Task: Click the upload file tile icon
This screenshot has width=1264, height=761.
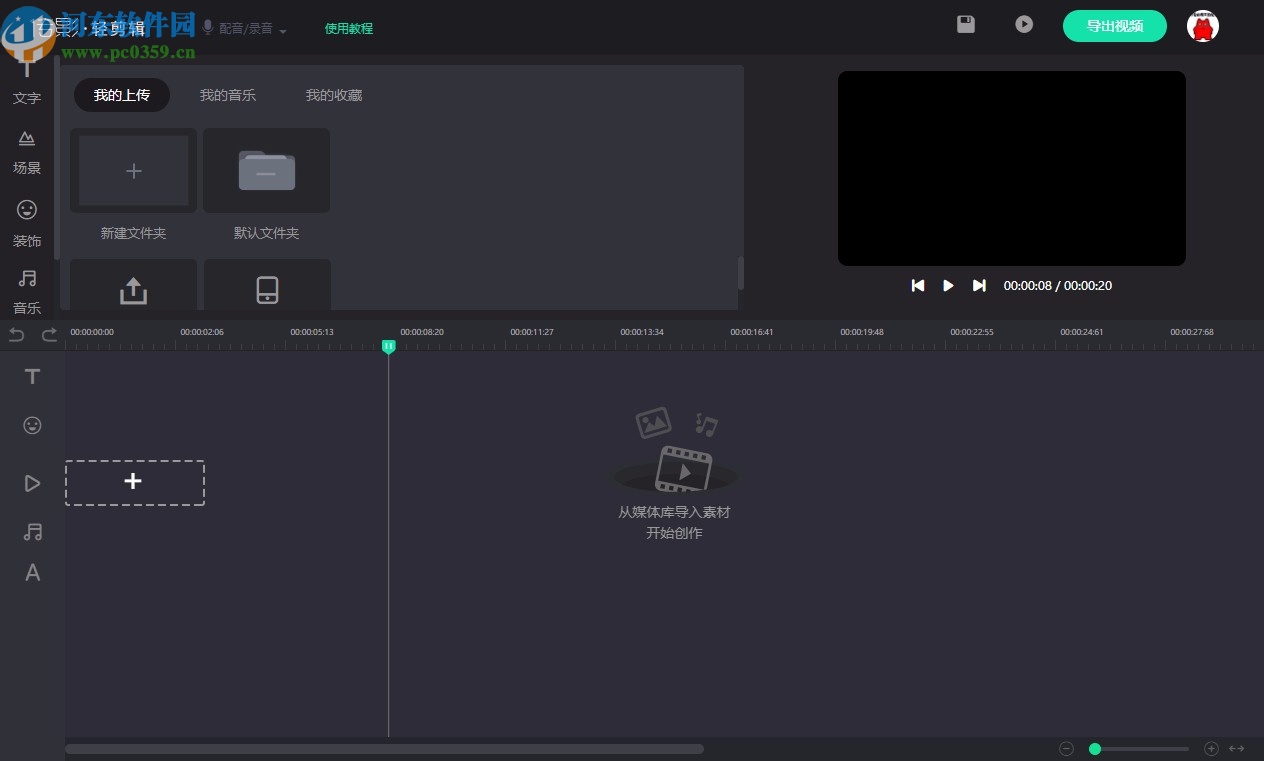Action: 133,289
